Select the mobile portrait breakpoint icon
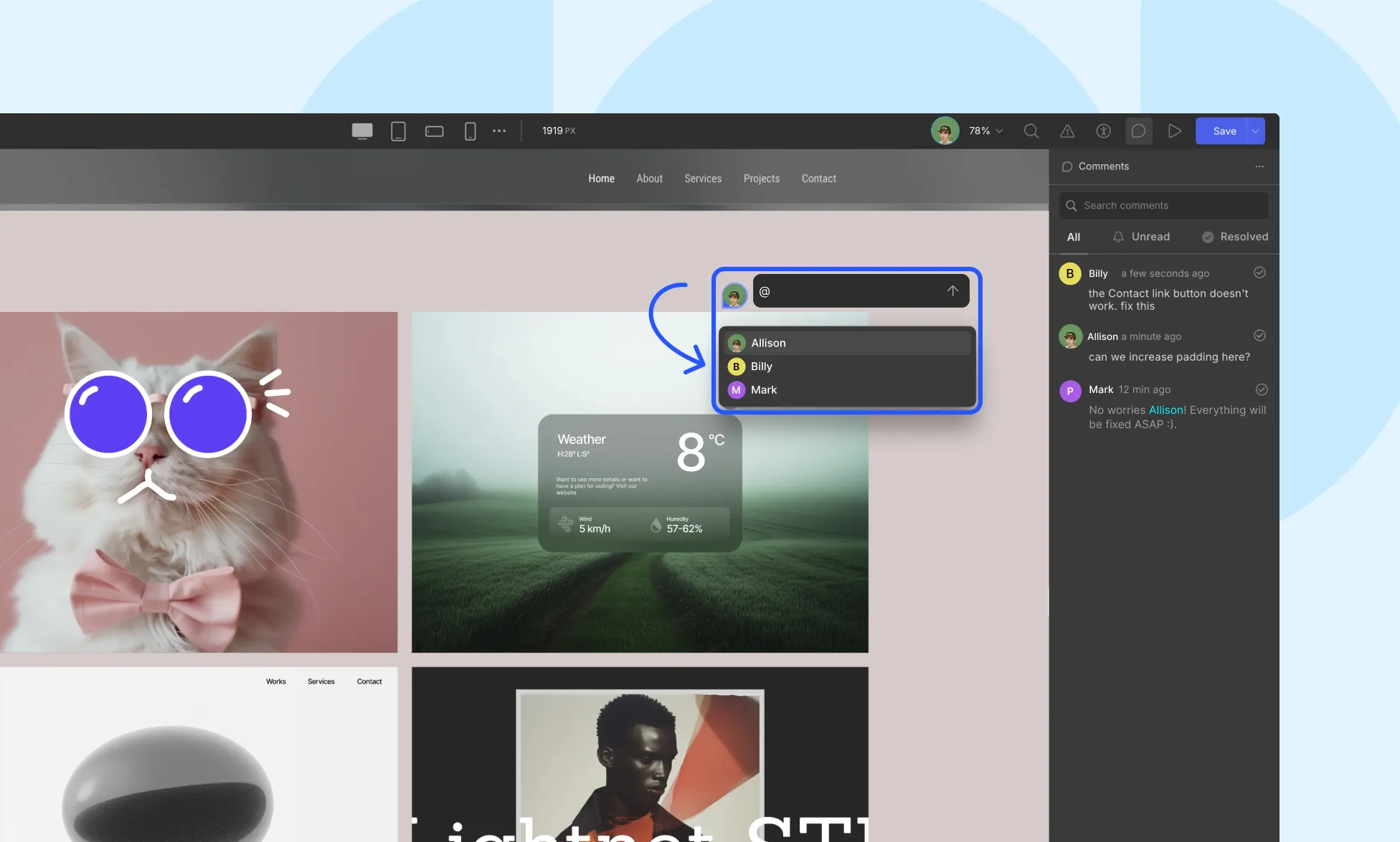 pos(470,131)
